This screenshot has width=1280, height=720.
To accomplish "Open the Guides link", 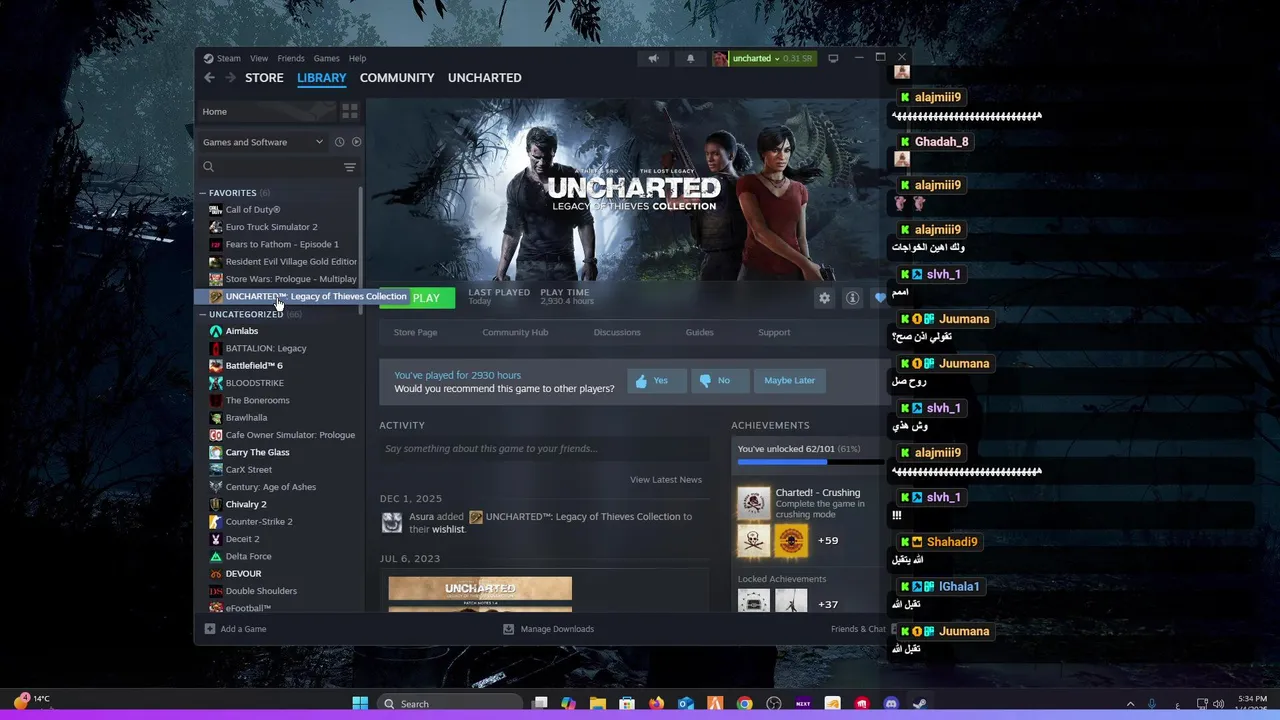I will tap(699, 332).
